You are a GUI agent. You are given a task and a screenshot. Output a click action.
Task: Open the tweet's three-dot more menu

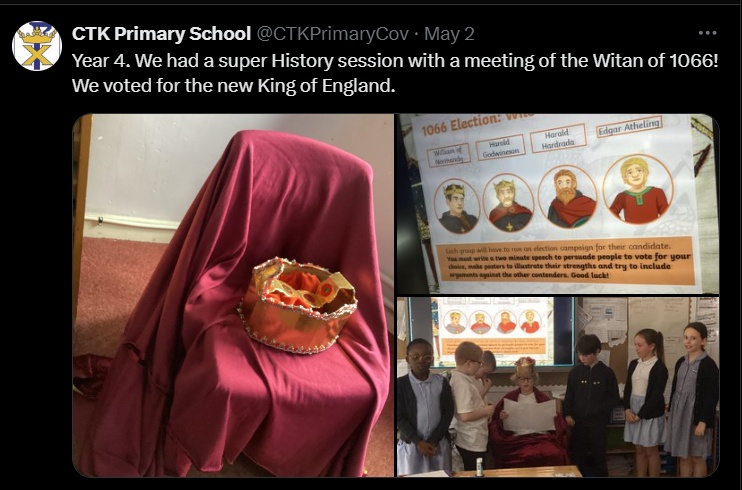pos(707,33)
